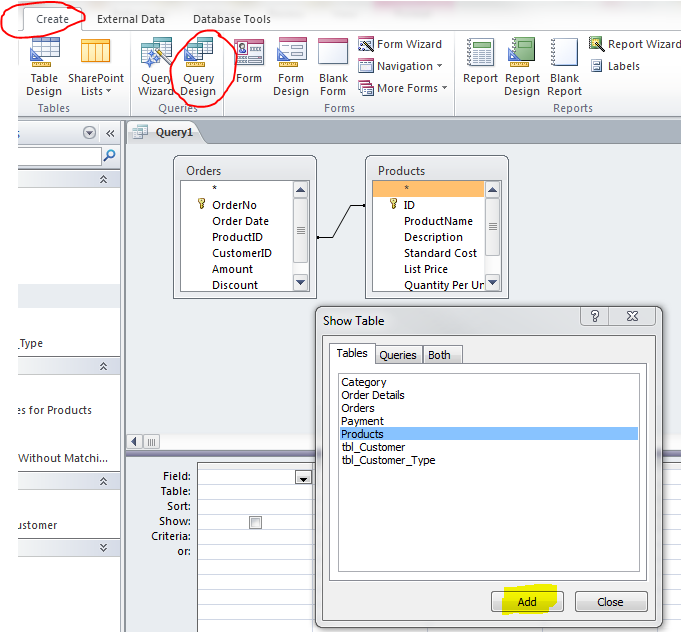The width and height of the screenshot is (681, 632).
Task: Open navigation pane options dropdown
Action: click(x=89, y=132)
